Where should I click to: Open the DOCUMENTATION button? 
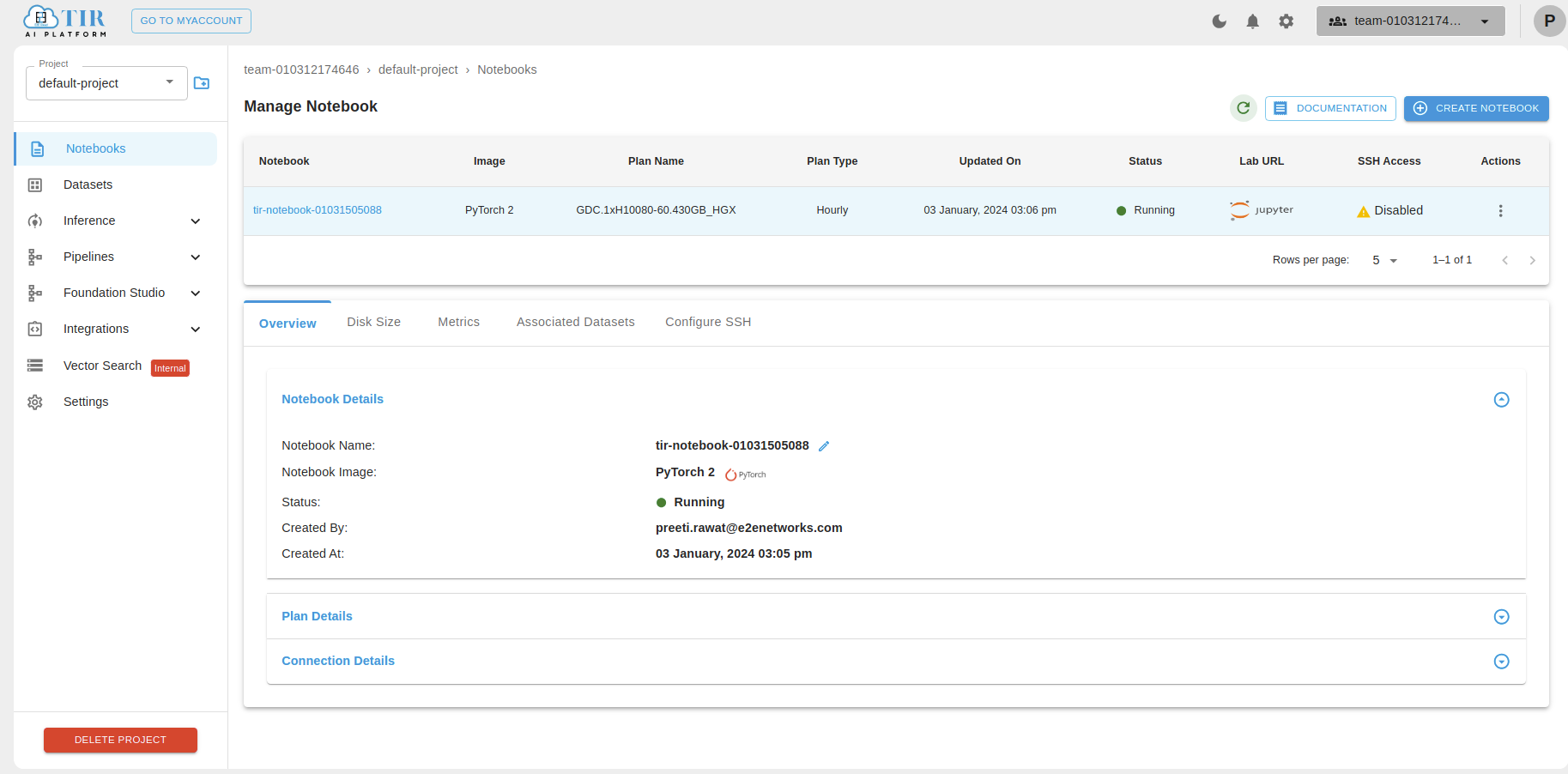click(x=1330, y=108)
